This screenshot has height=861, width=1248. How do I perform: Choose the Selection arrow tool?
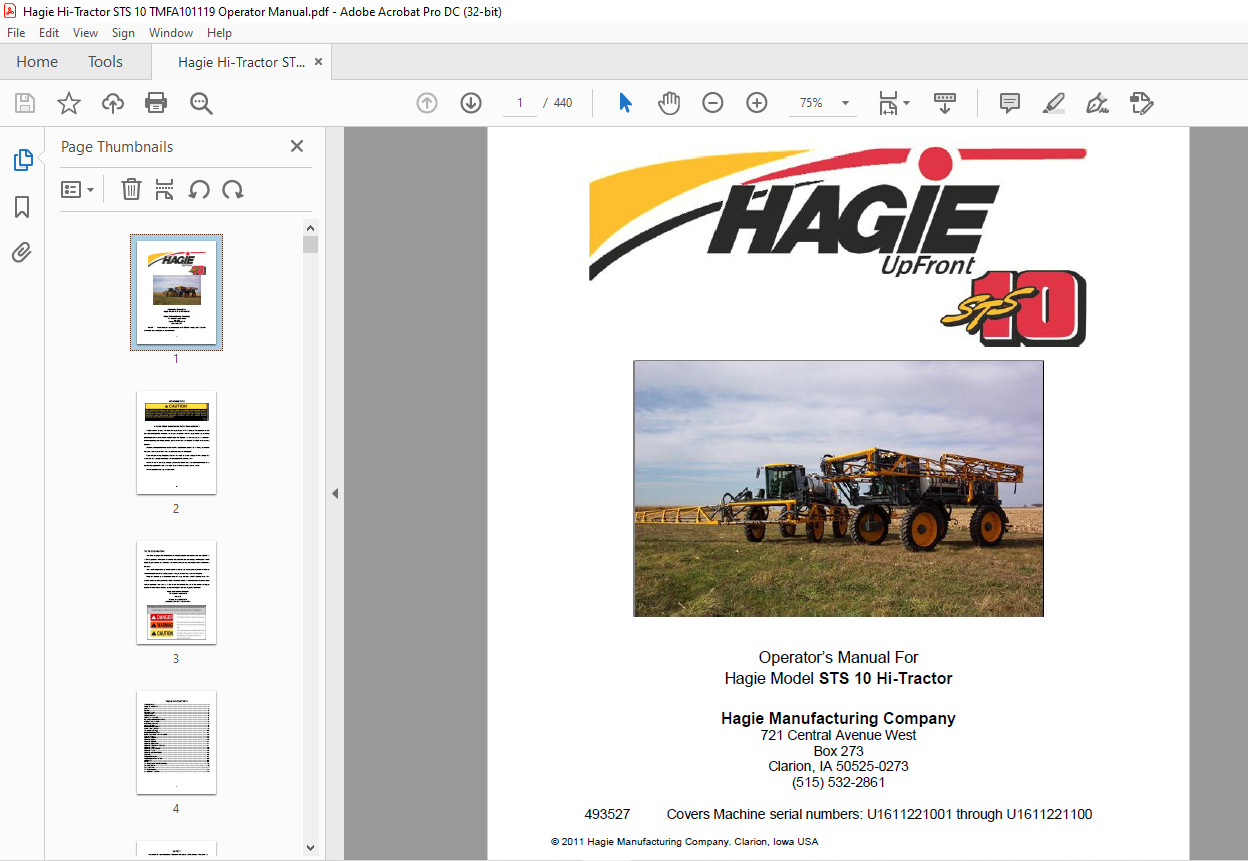point(626,103)
